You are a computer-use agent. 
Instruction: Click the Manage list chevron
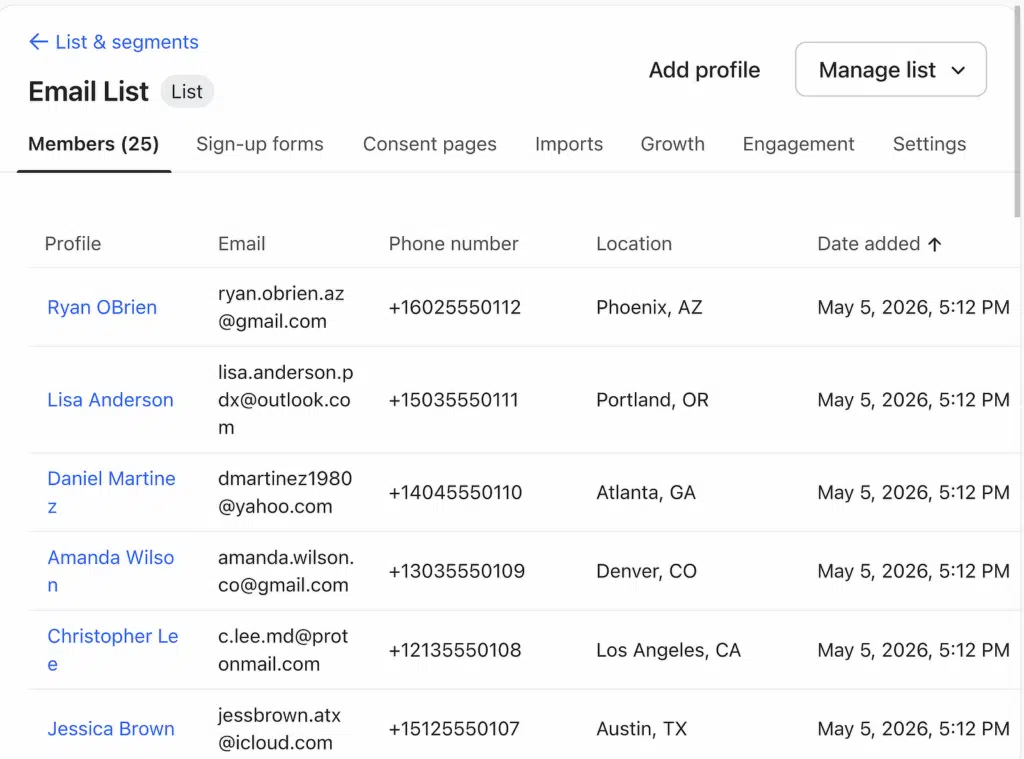pos(958,70)
